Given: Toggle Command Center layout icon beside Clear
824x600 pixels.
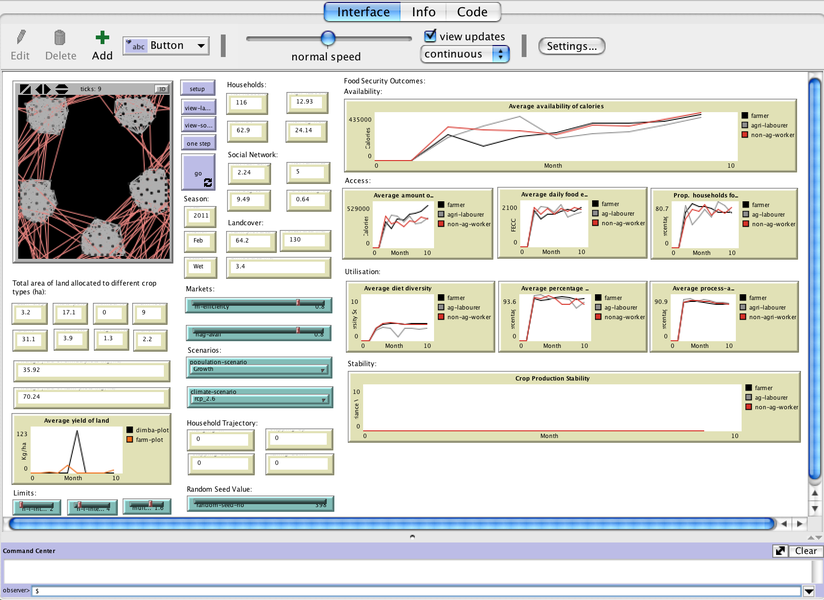Looking at the screenshot, I should pyautogui.click(x=780, y=551).
